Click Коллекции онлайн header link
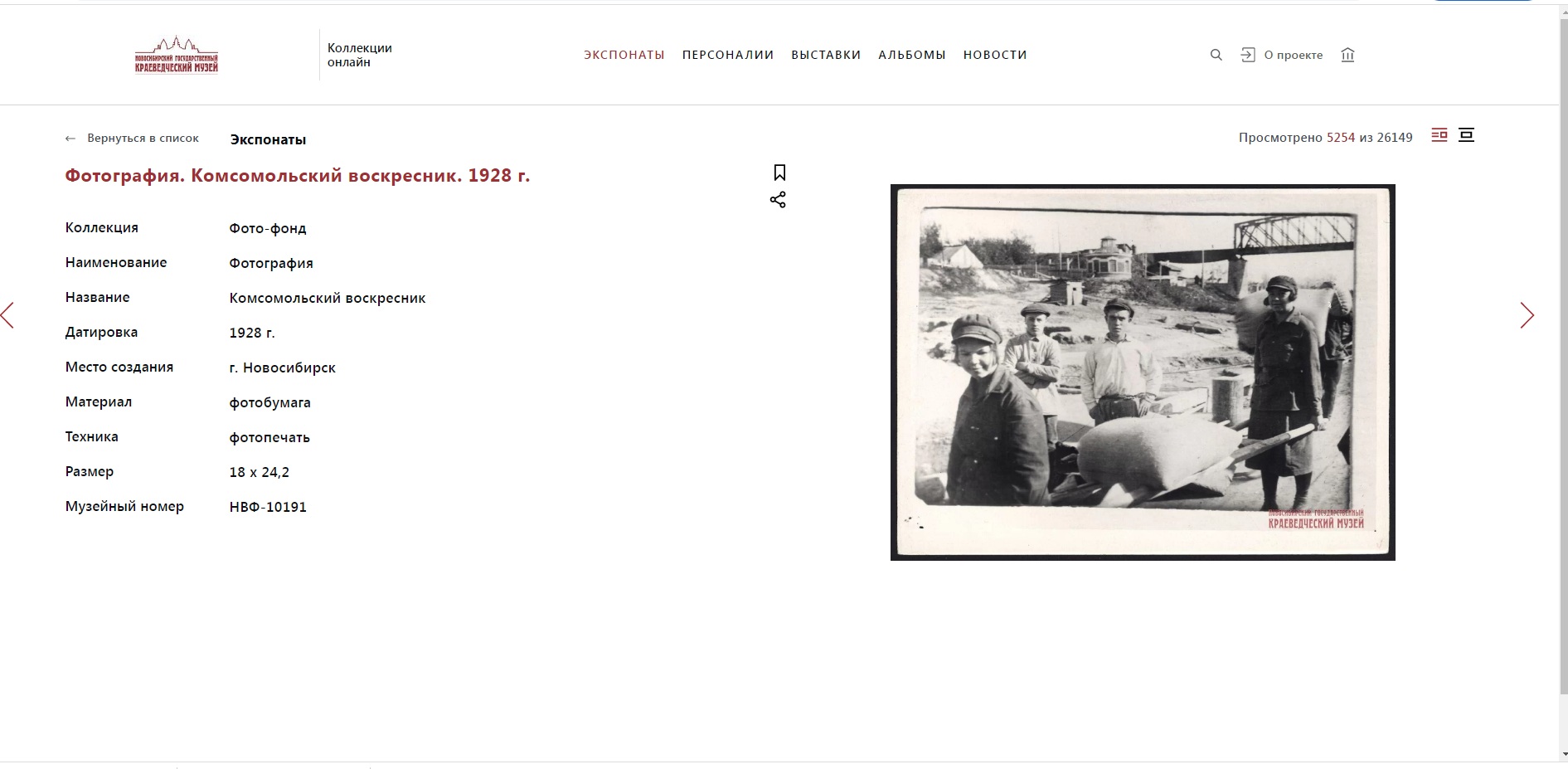 tap(360, 55)
